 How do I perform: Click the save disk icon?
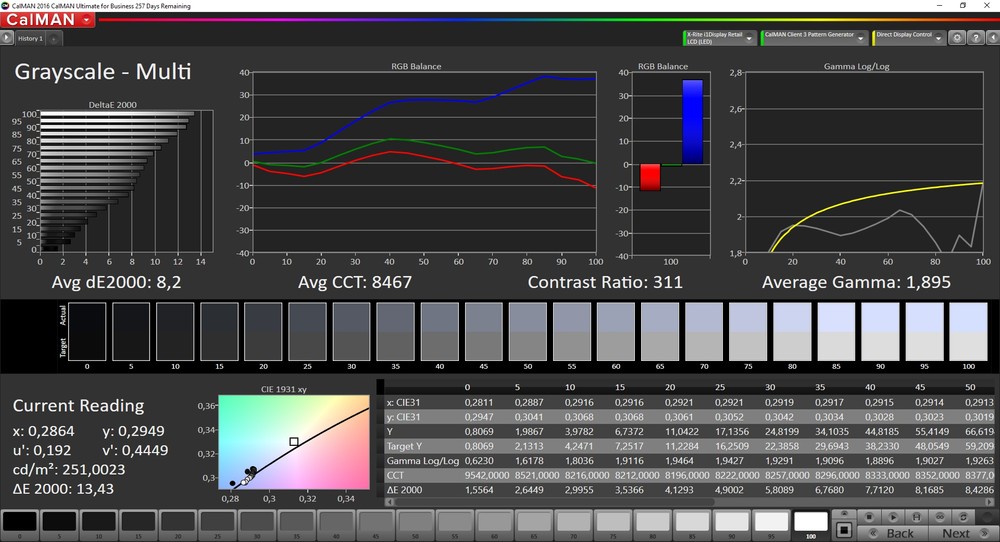pyautogui.click(x=916, y=517)
